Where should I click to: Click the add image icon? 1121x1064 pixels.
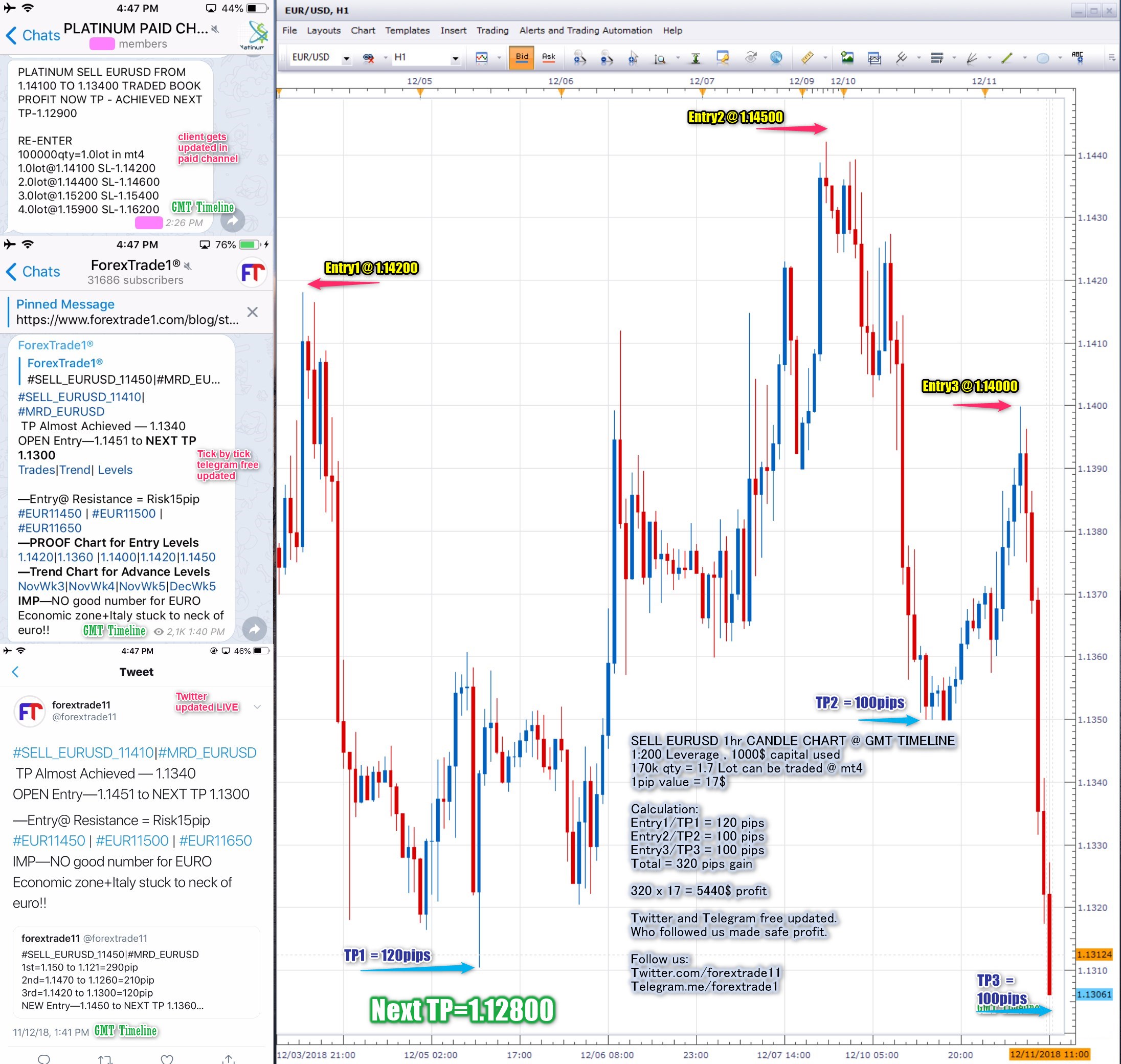tap(847, 57)
